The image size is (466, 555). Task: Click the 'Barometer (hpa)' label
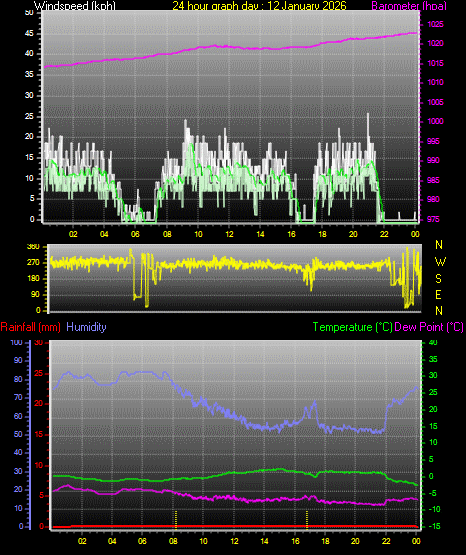pyautogui.click(x=409, y=6)
